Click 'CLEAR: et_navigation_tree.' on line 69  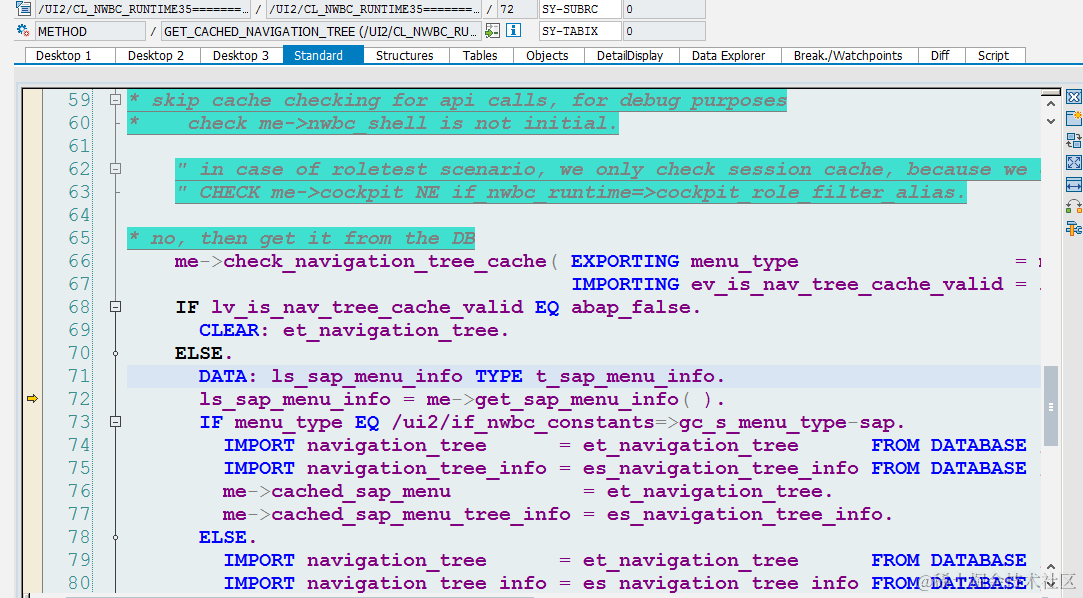[x=354, y=330]
